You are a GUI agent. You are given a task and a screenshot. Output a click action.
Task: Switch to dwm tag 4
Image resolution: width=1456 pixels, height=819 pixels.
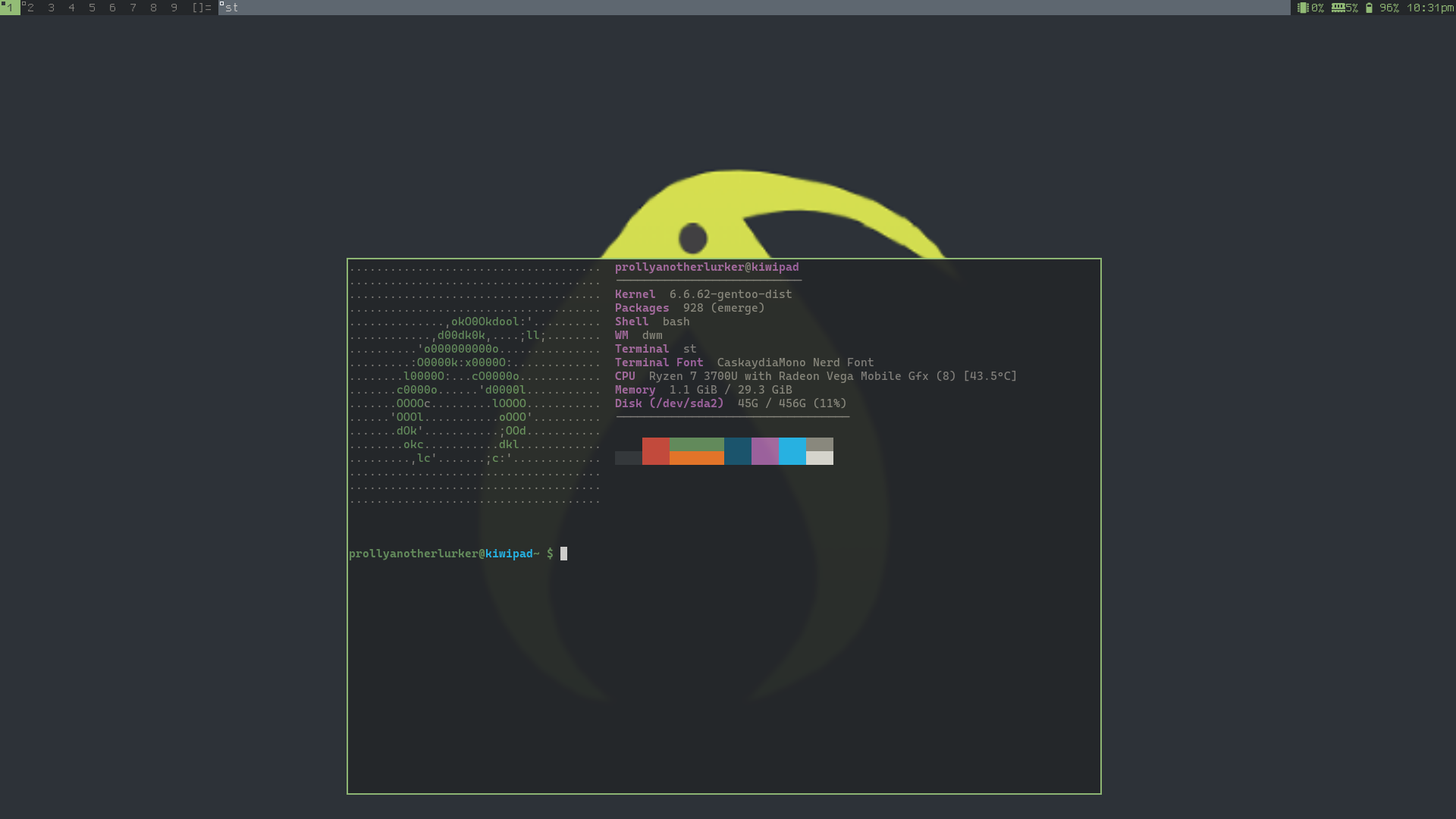click(72, 8)
